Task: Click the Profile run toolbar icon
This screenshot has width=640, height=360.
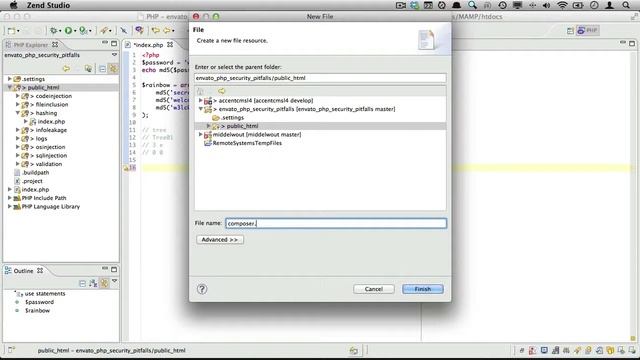Action: [83, 31]
